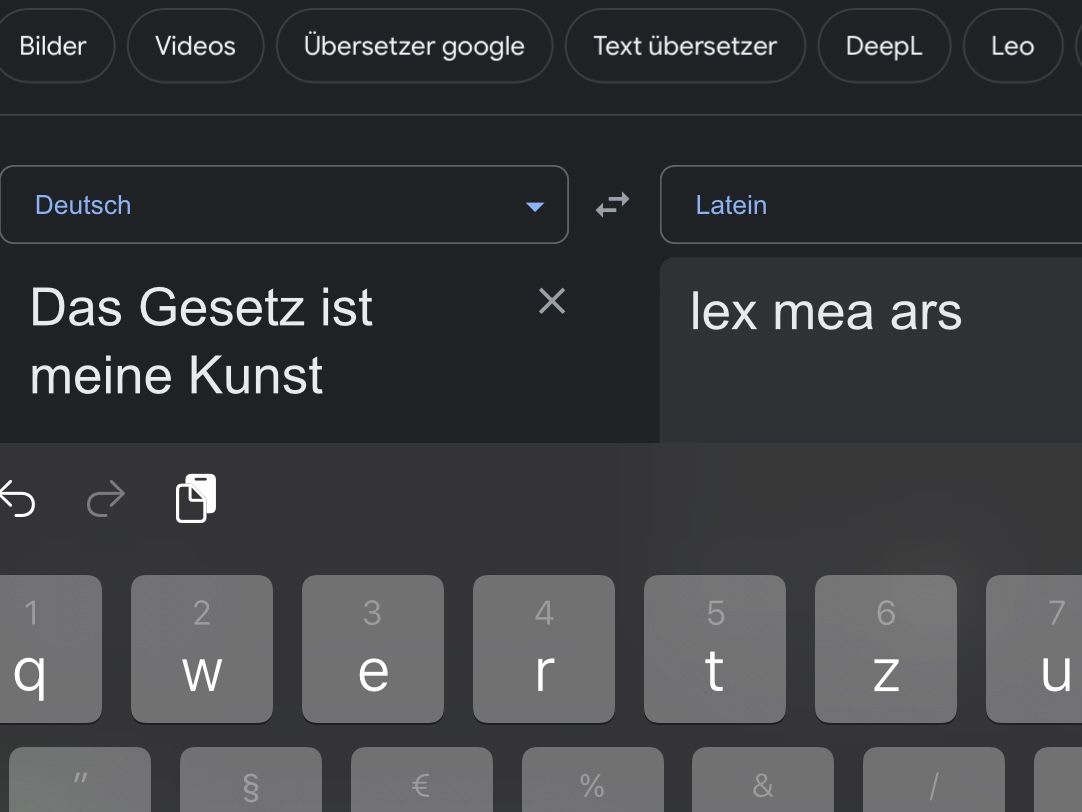The image size is (1082, 812).
Task: Switch to the Videos search tab
Action: coord(195,46)
